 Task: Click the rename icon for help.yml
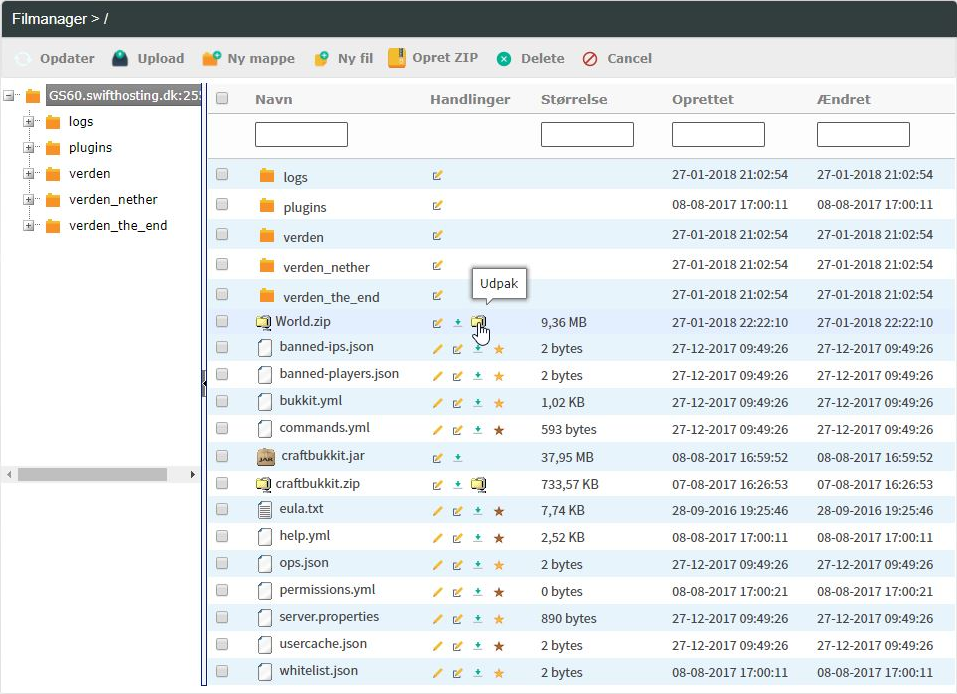(458, 538)
